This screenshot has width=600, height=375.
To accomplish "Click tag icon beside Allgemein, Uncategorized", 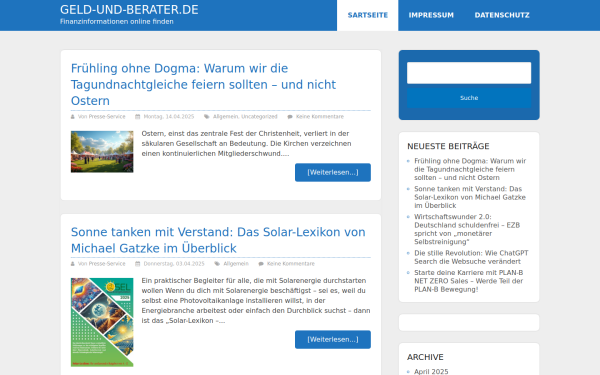I will 207,117.
